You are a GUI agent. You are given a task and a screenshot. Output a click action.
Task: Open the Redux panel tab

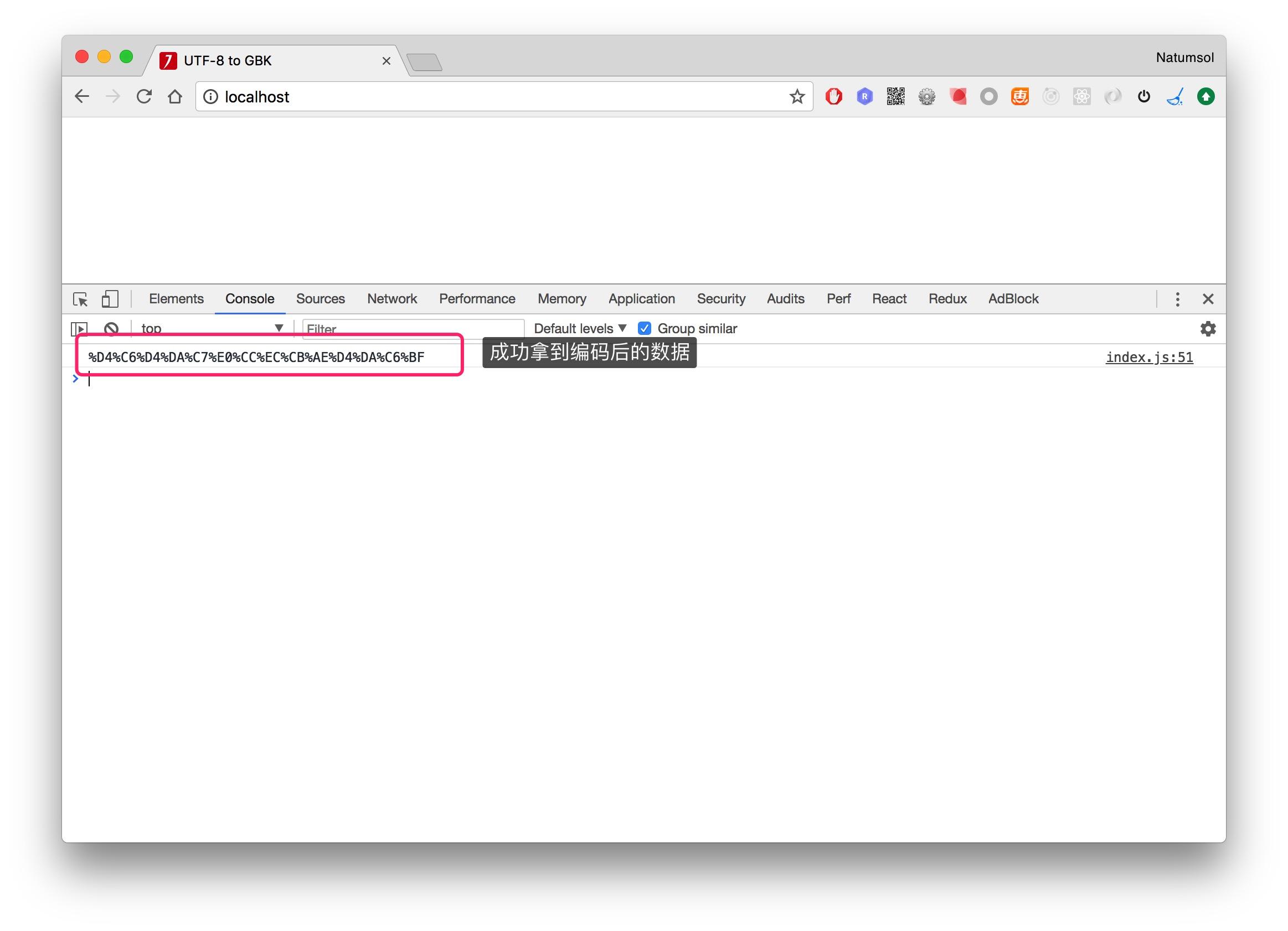click(x=947, y=299)
